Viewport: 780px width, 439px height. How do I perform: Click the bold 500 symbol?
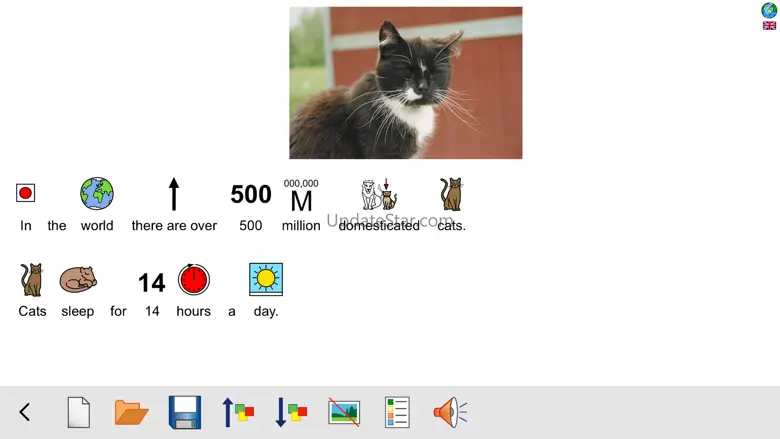[x=251, y=194]
